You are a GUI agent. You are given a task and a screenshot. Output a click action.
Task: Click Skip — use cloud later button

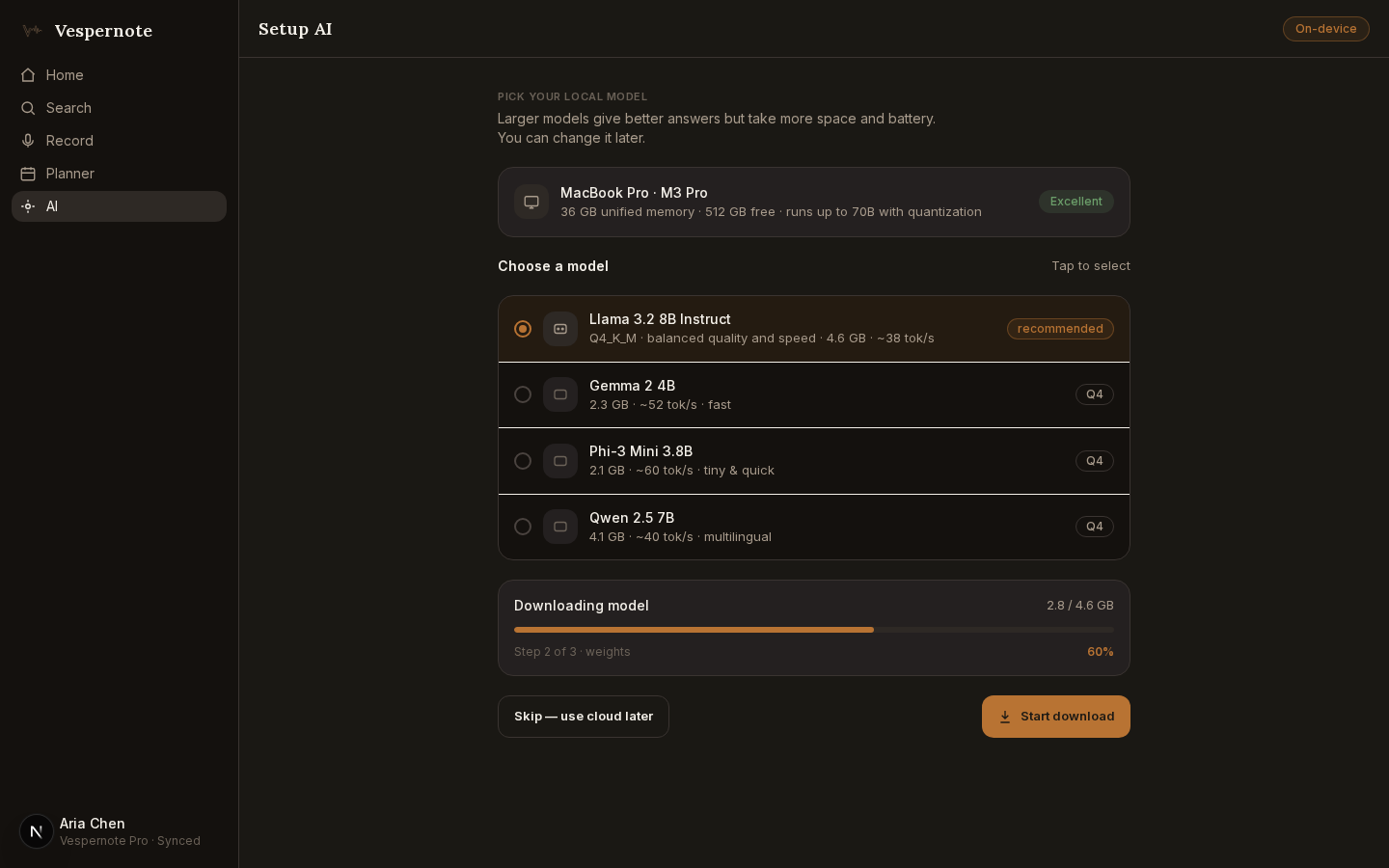584,717
